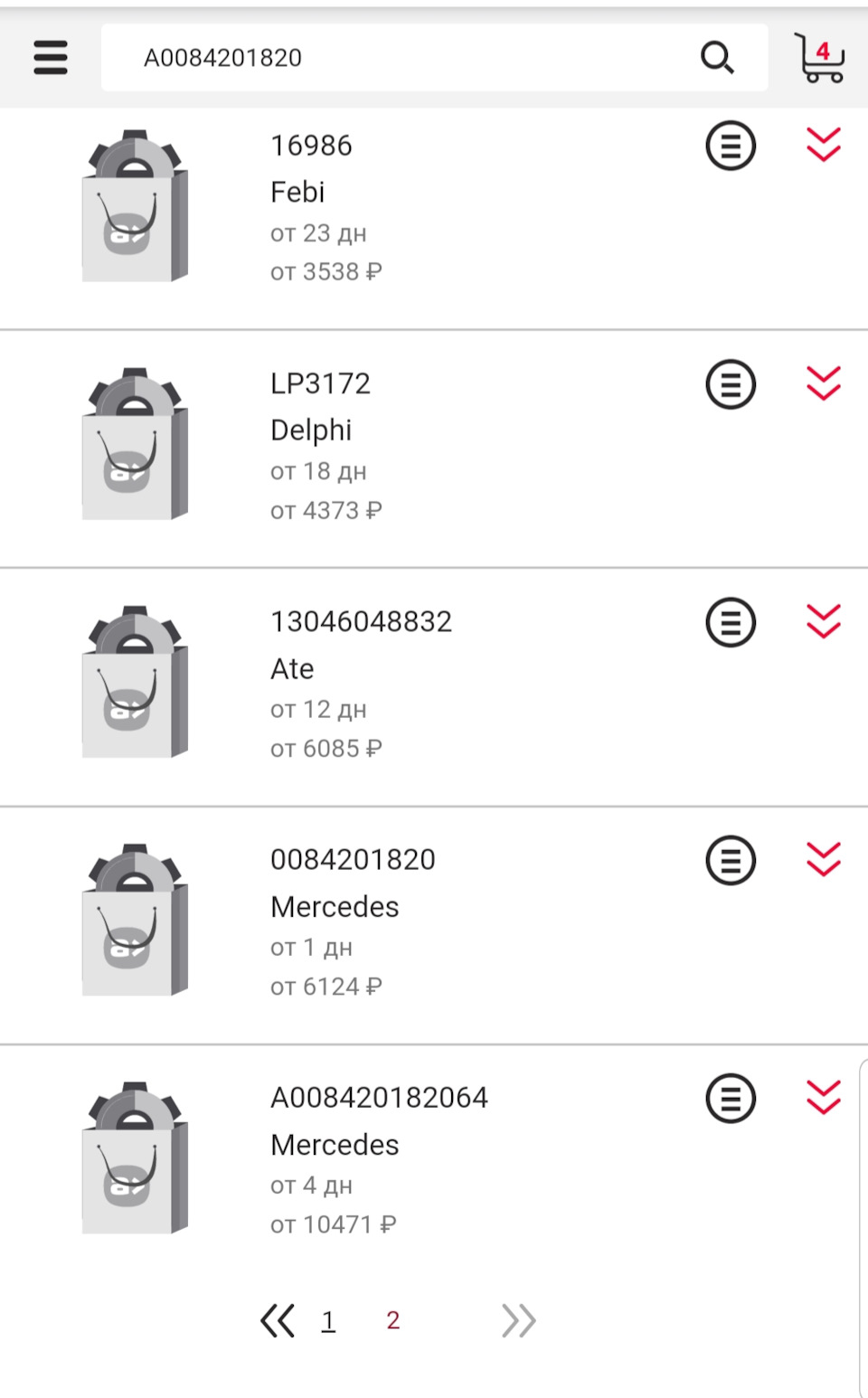
Task: Open details list icon for Ate 13046048832
Action: point(731,622)
